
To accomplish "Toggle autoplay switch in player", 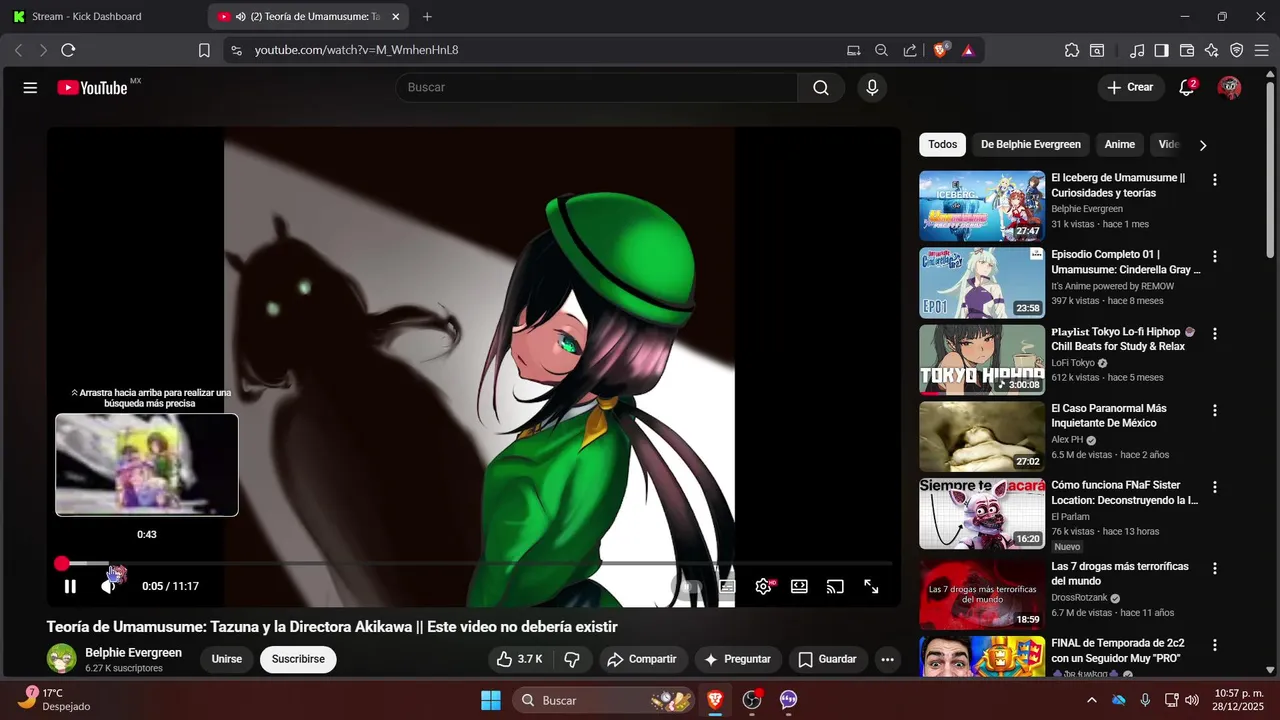I will pos(690,587).
